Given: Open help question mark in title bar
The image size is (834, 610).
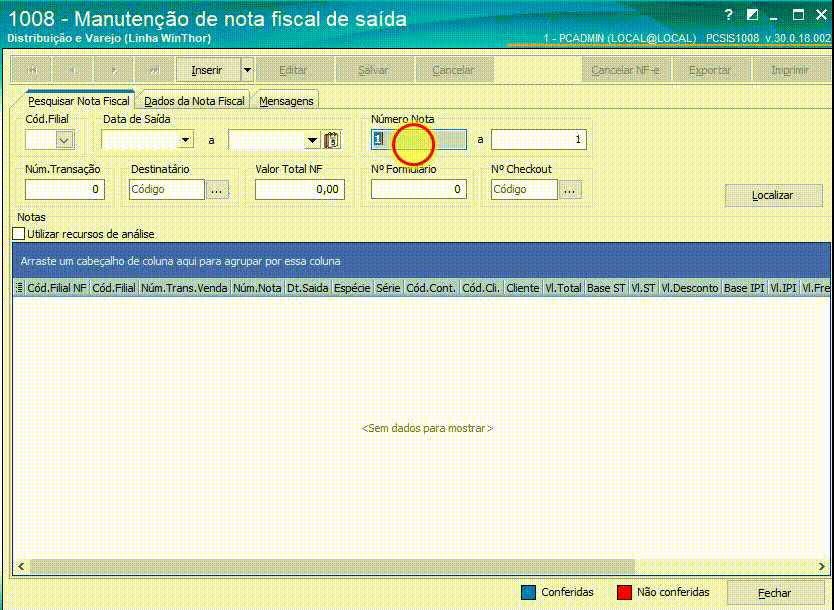Looking at the screenshot, I should pyautogui.click(x=729, y=15).
